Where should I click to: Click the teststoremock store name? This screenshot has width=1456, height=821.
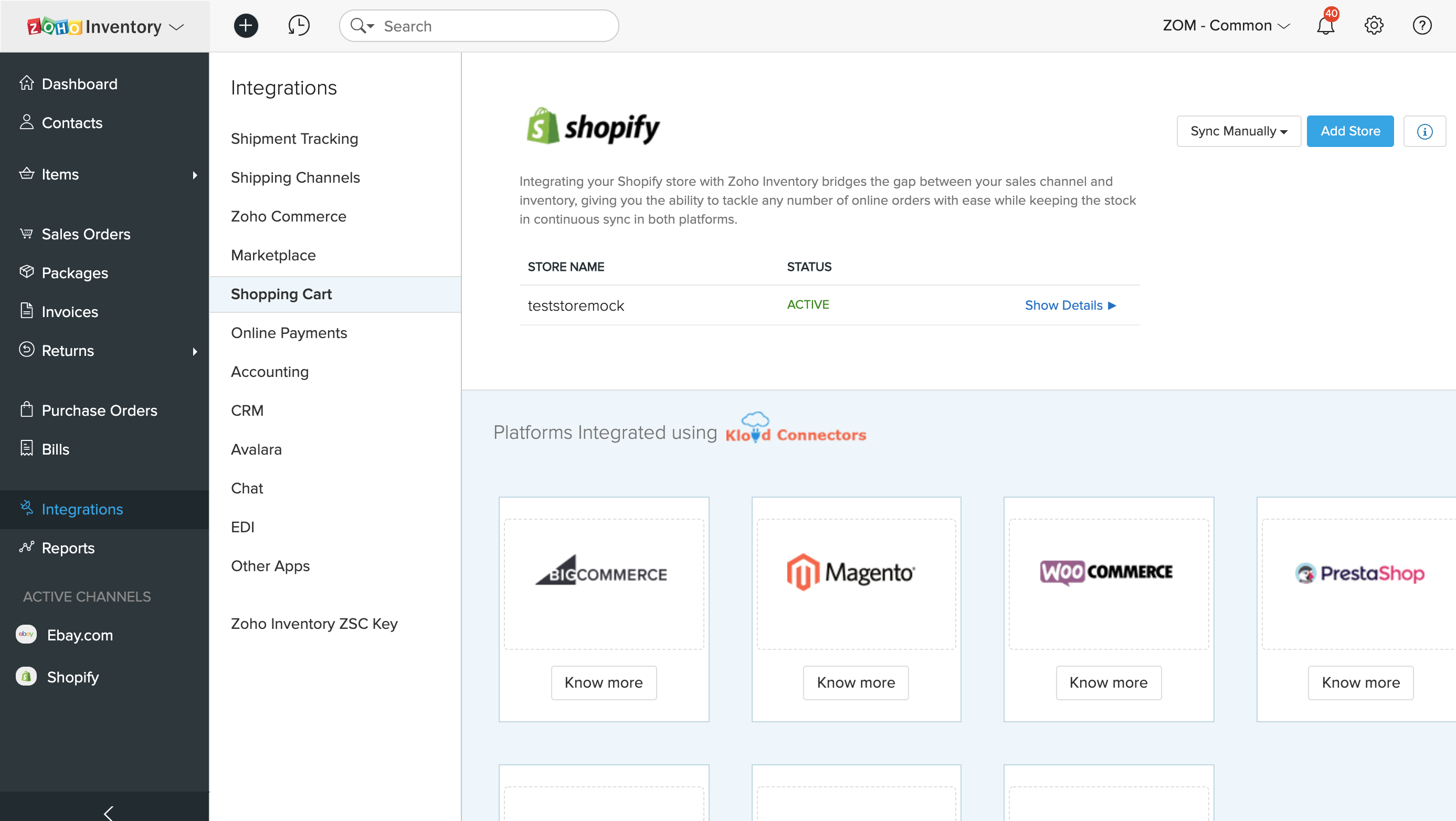pos(575,306)
